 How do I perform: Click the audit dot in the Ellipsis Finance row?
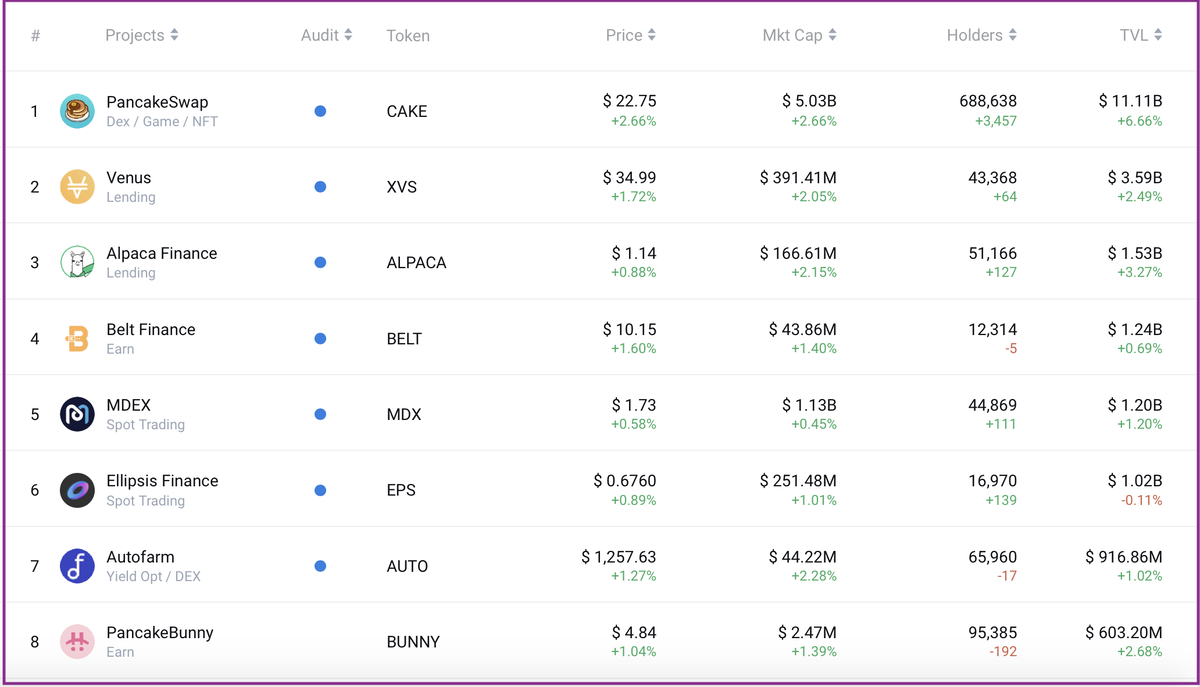(x=320, y=490)
